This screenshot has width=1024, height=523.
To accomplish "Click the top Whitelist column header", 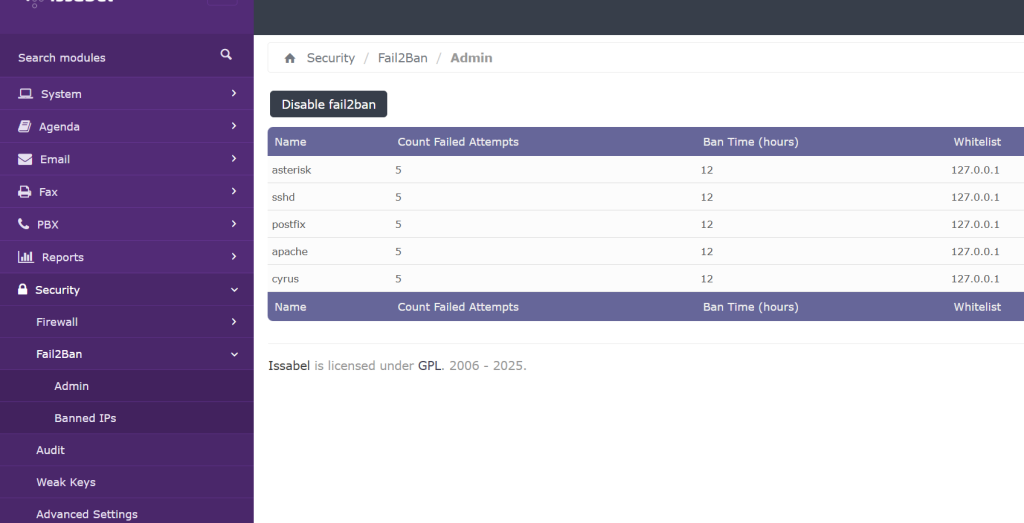I will [977, 142].
